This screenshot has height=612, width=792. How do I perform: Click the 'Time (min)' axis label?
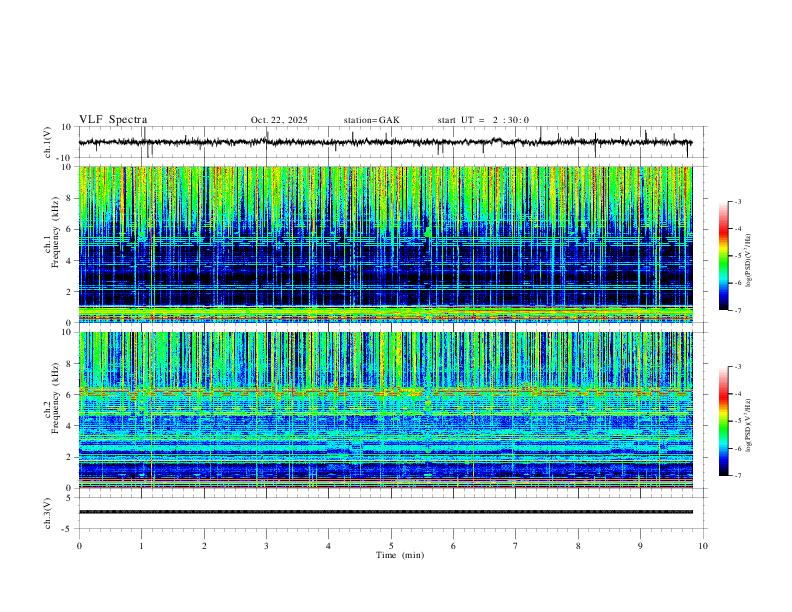pyautogui.click(x=400, y=555)
